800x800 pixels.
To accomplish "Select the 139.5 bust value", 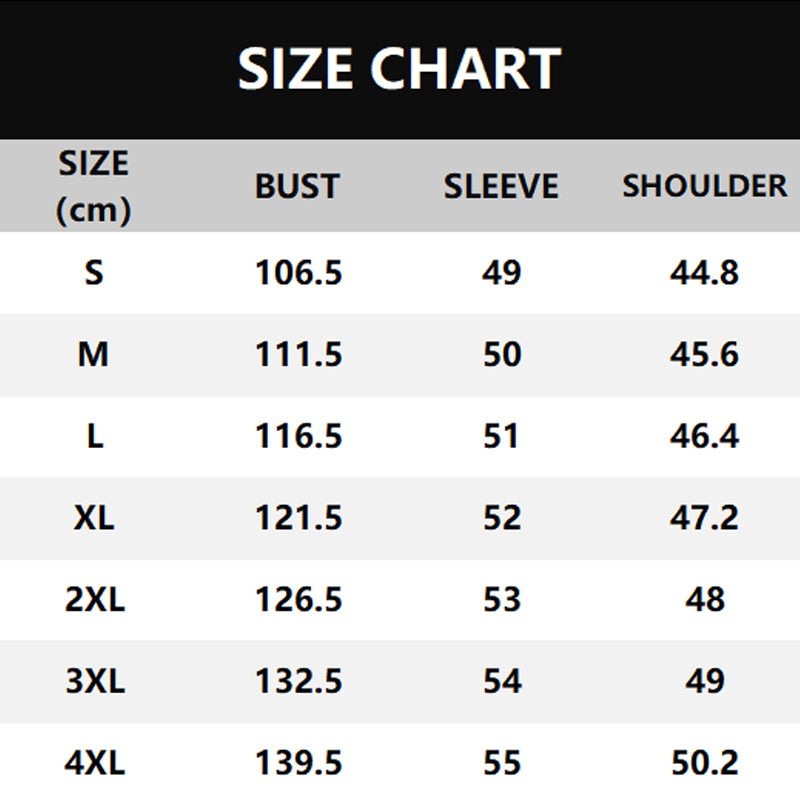I will click(299, 764).
